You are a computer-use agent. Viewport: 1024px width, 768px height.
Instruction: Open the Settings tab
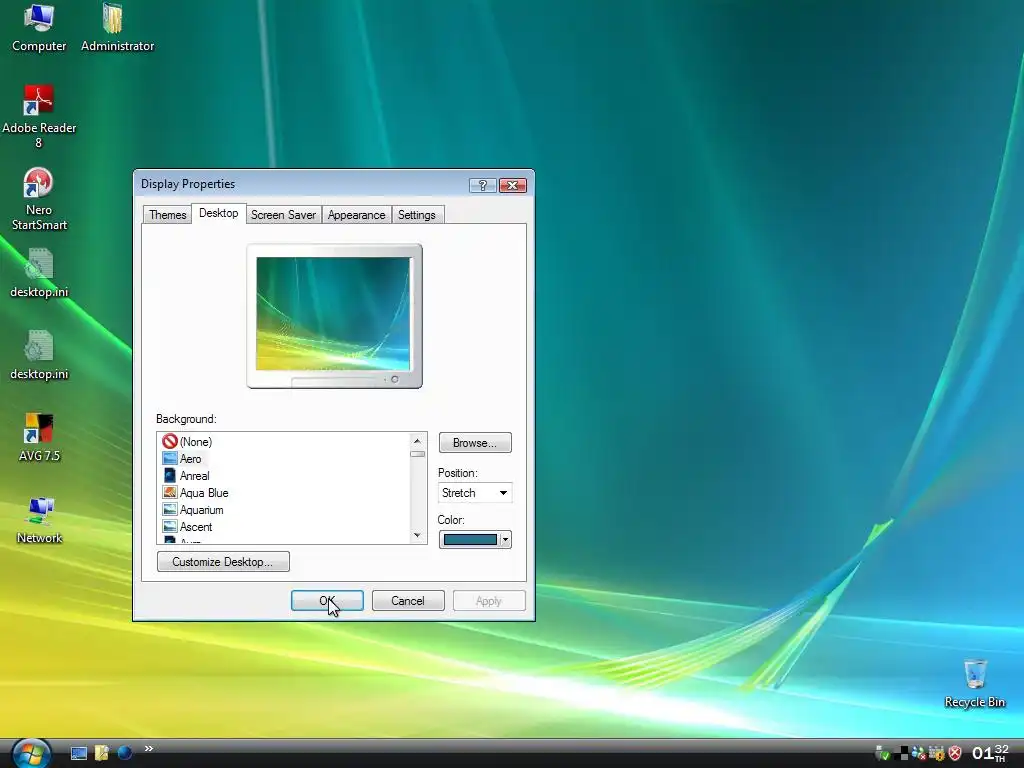417,215
